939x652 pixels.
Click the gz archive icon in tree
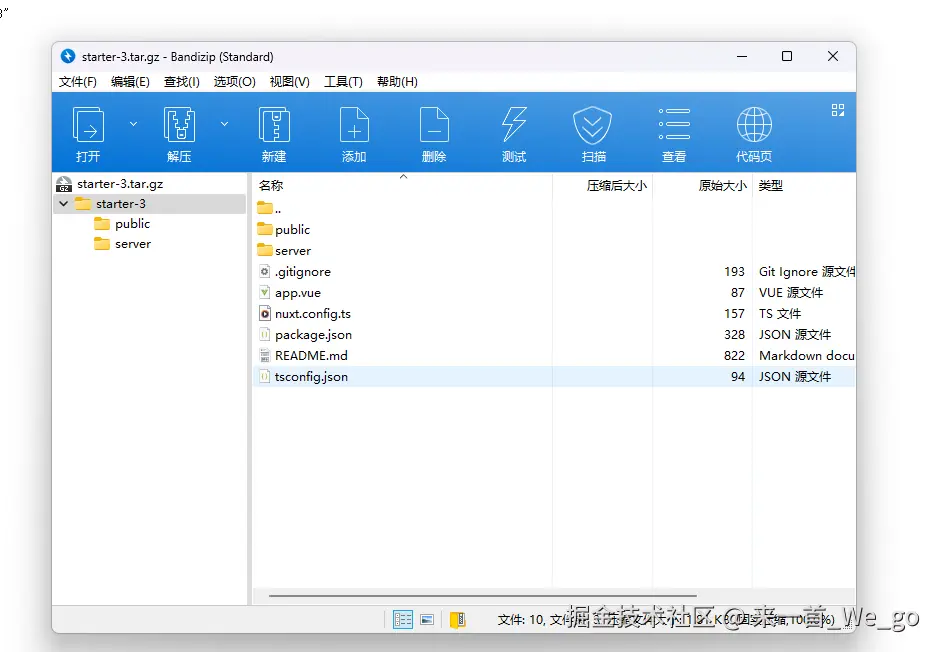(64, 184)
